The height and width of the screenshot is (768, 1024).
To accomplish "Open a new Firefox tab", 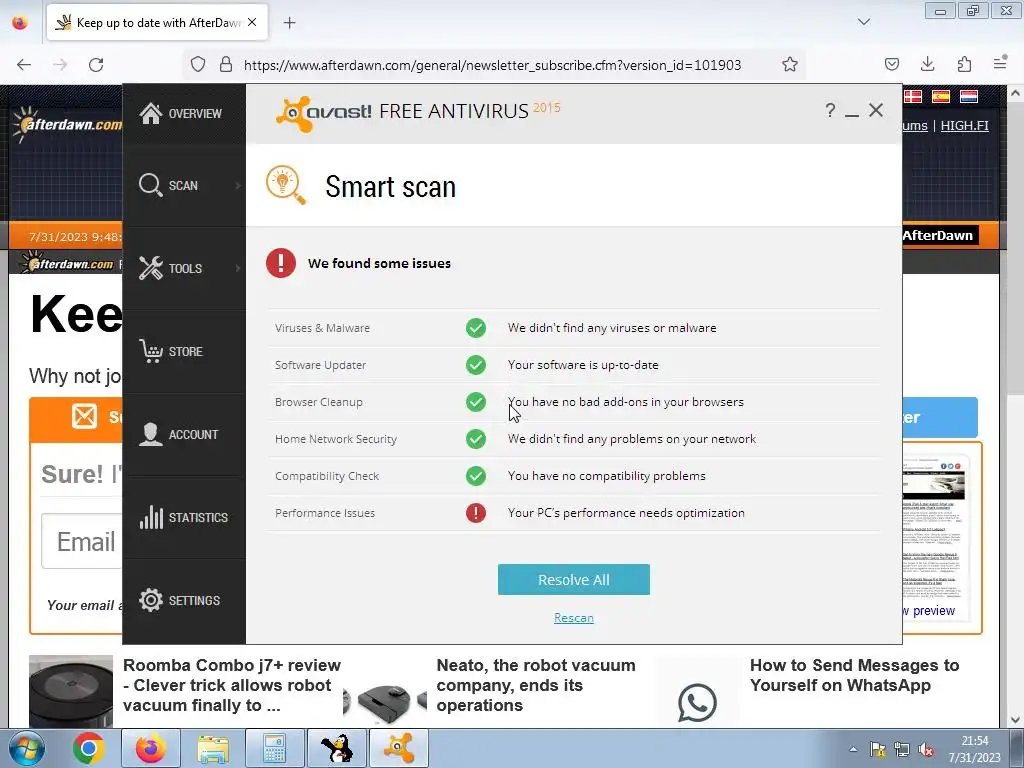I will point(289,23).
